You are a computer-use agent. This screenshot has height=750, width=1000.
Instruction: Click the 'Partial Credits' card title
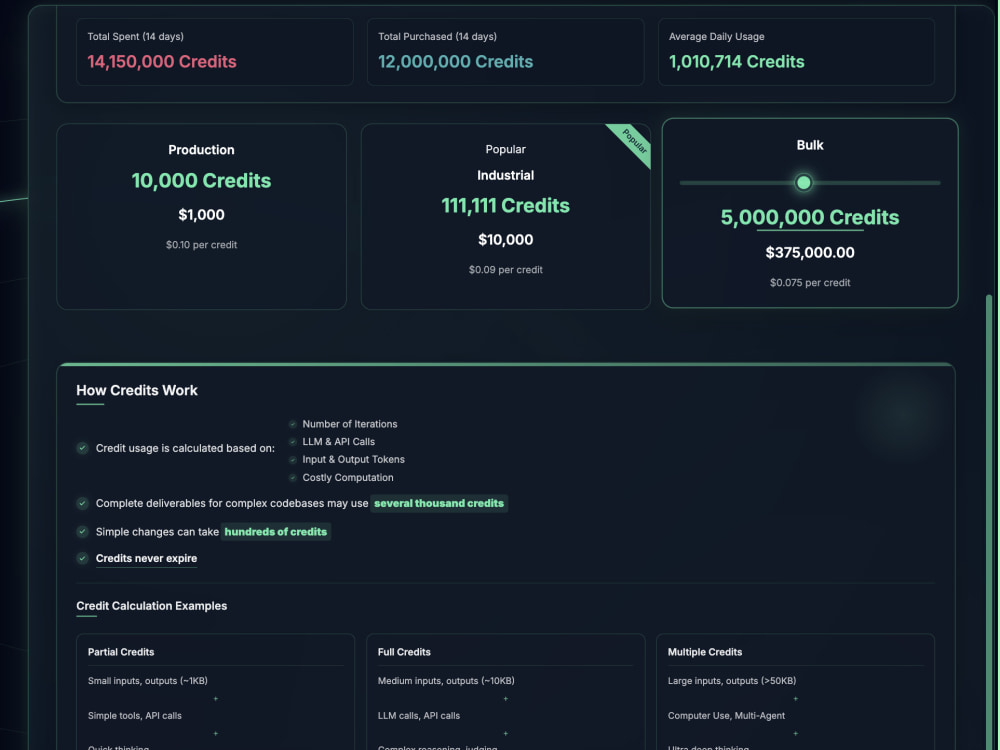pyautogui.click(x=121, y=652)
